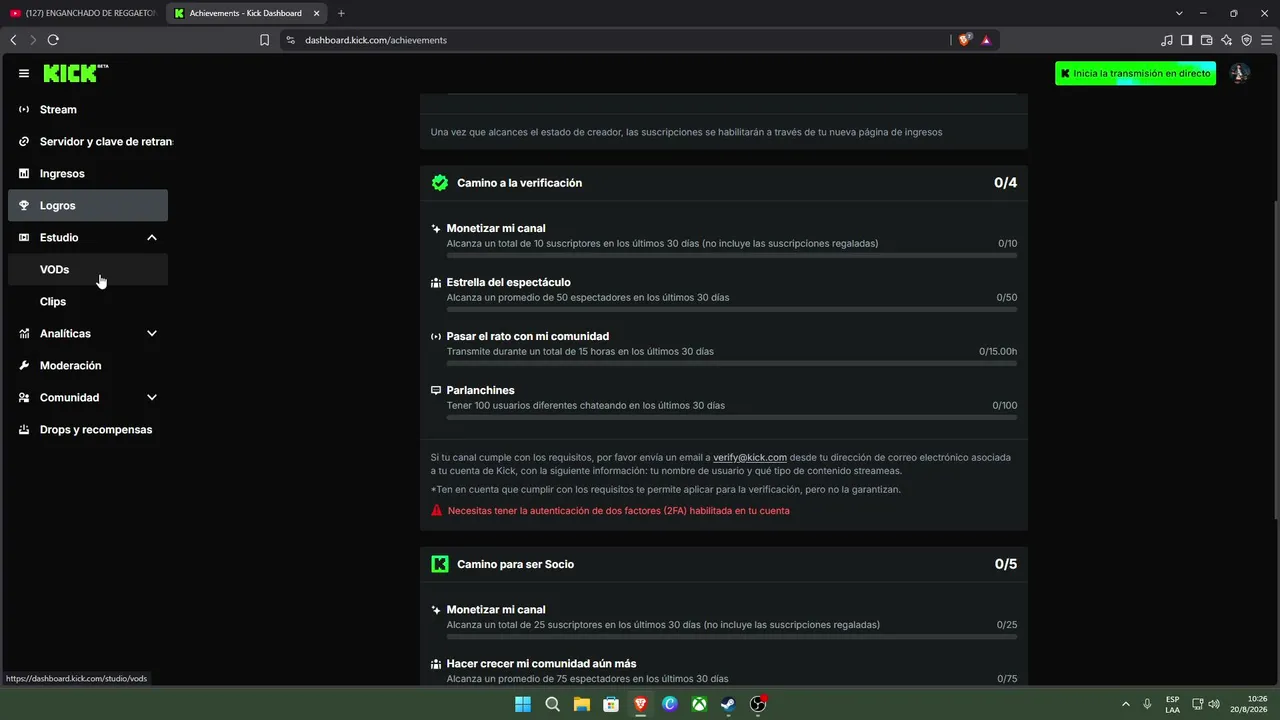
Task: Open the Leo AI sparkle icon
Action: pos(1227,40)
